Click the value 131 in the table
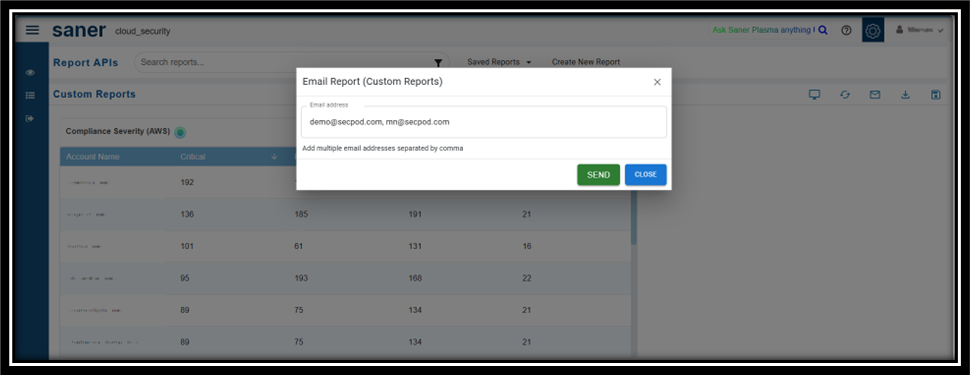Screen dimensions: 970x375 tap(414, 246)
